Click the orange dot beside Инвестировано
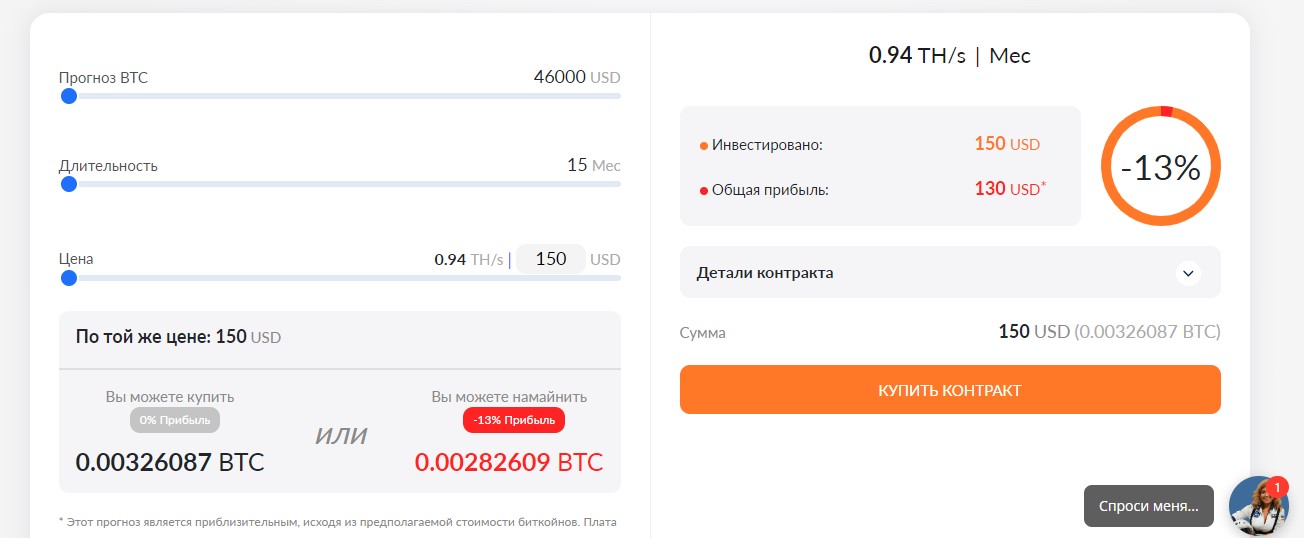Image resolution: width=1304 pixels, height=538 pixels. (x=704, y=146)
